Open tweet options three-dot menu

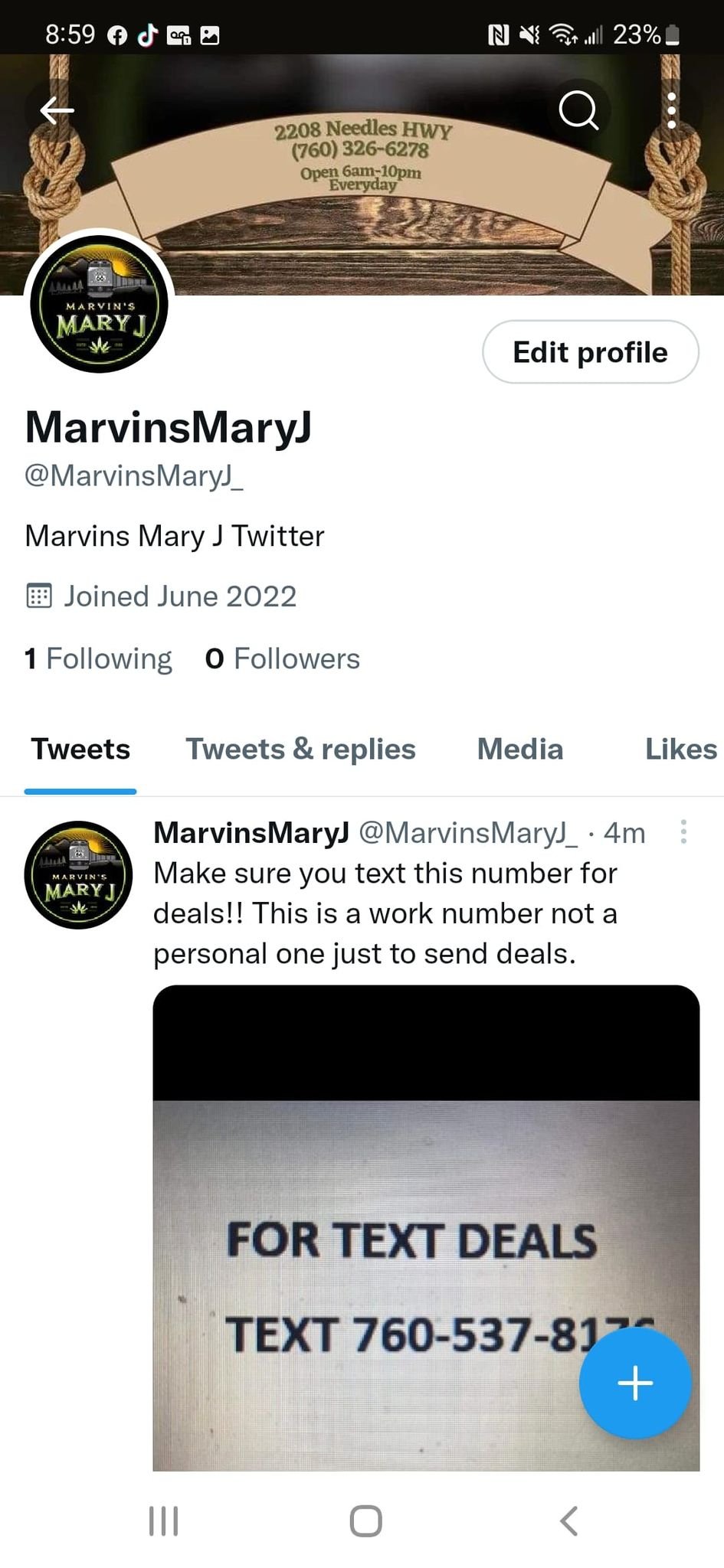pos(683,831)
